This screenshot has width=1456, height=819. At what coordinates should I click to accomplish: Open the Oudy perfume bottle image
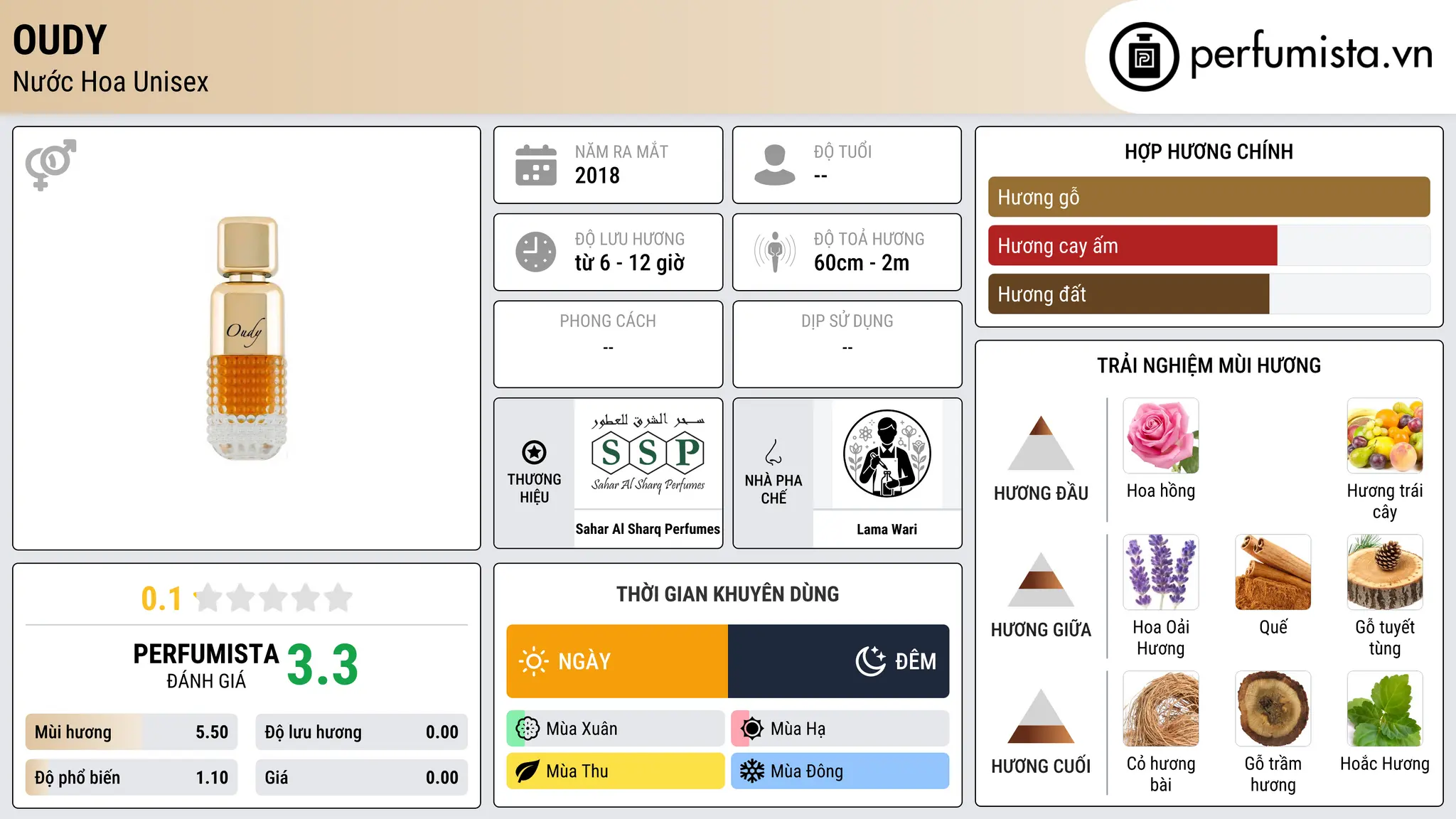point(247,338)
